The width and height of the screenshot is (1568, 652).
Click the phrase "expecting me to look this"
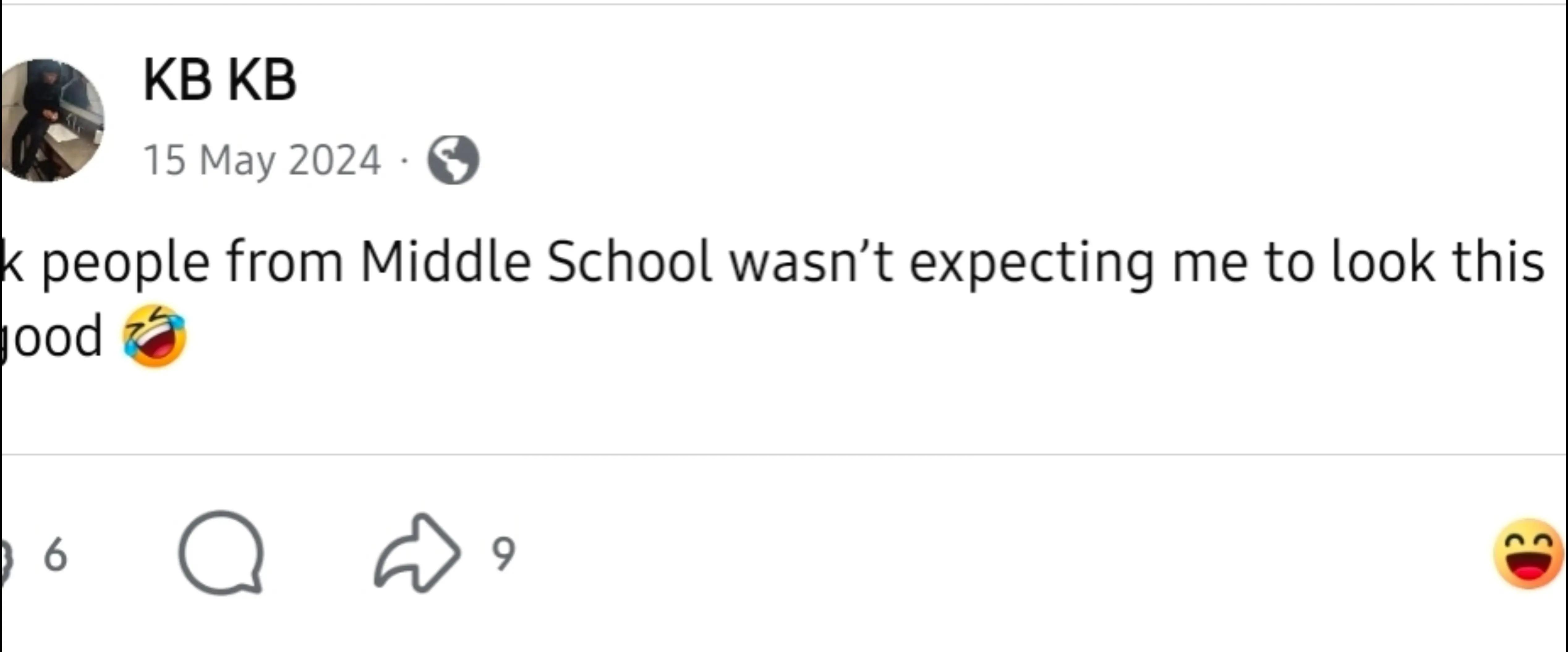click(1226, 263)
